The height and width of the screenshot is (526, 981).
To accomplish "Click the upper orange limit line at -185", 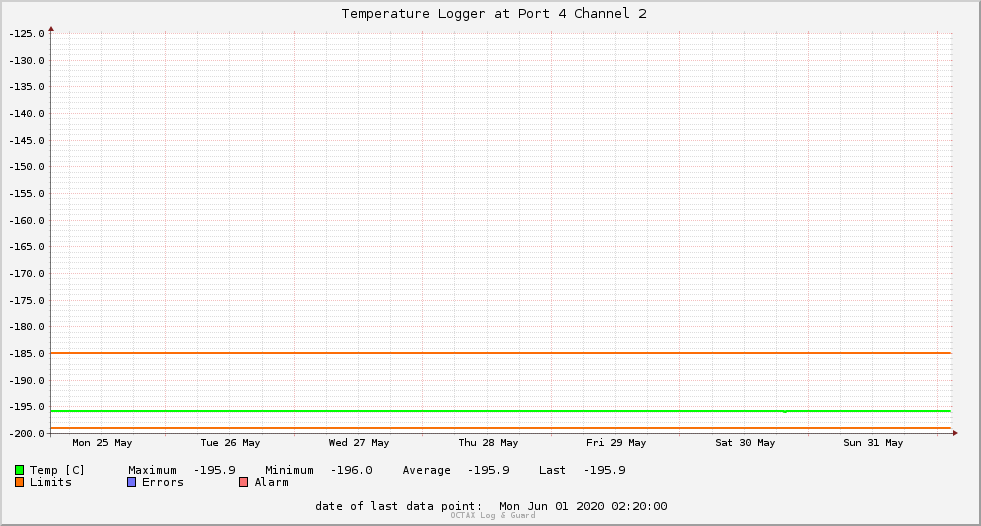I will (x=501, y=353).
